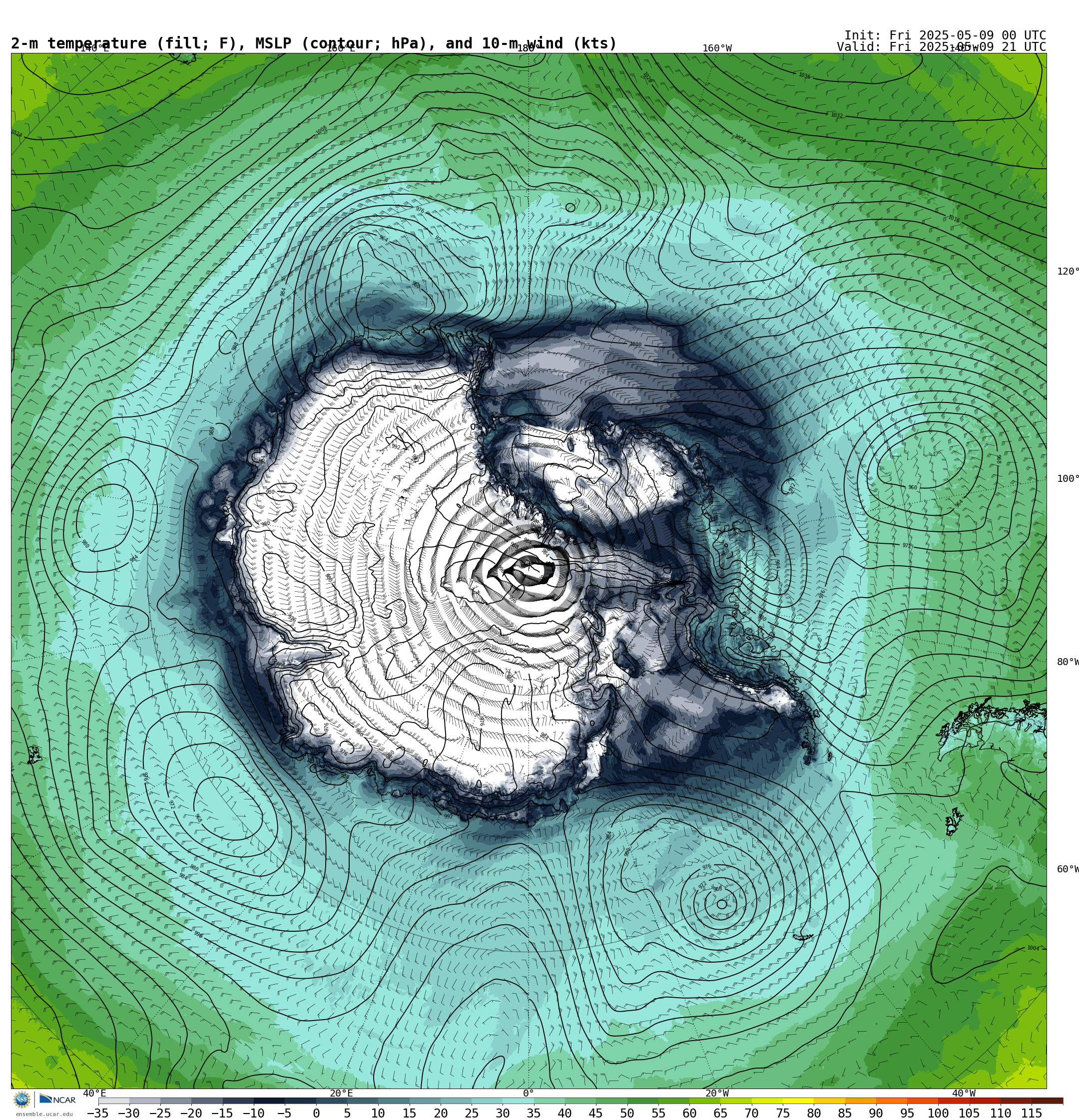Click the colorbar tick label 70

(x=751, y=1113)
